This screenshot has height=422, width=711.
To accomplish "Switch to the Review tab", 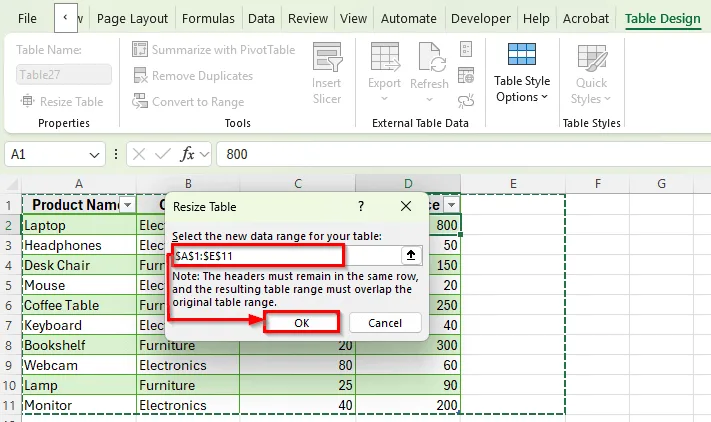I will point(308,19).
